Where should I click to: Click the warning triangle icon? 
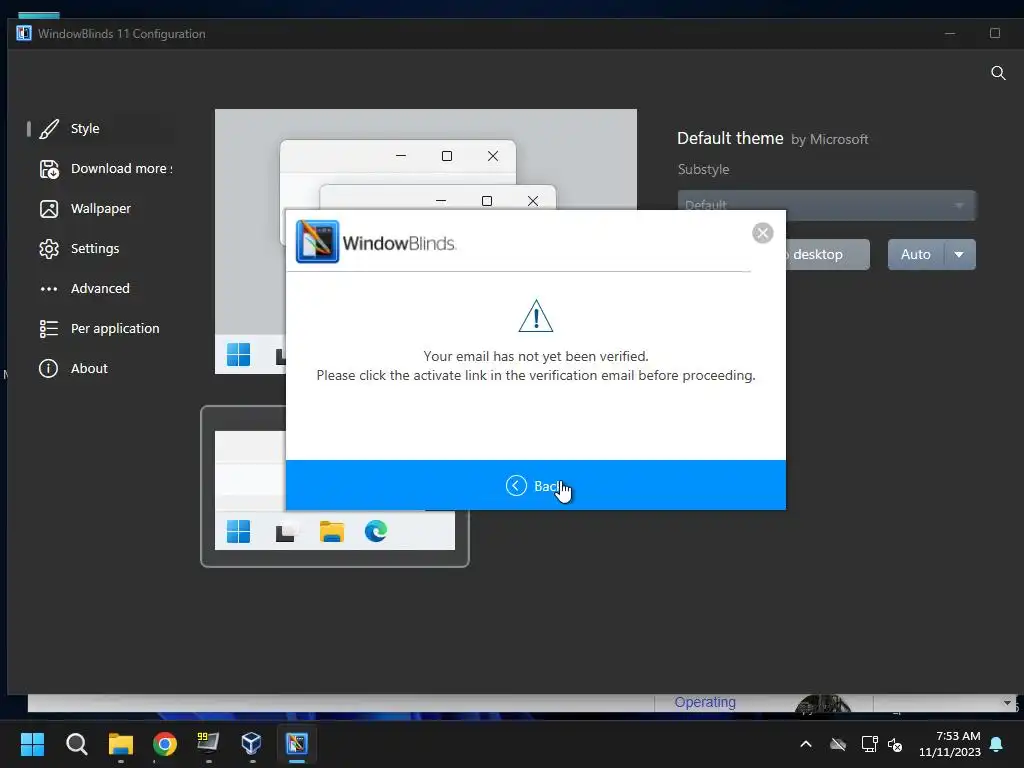click(536, 316)
